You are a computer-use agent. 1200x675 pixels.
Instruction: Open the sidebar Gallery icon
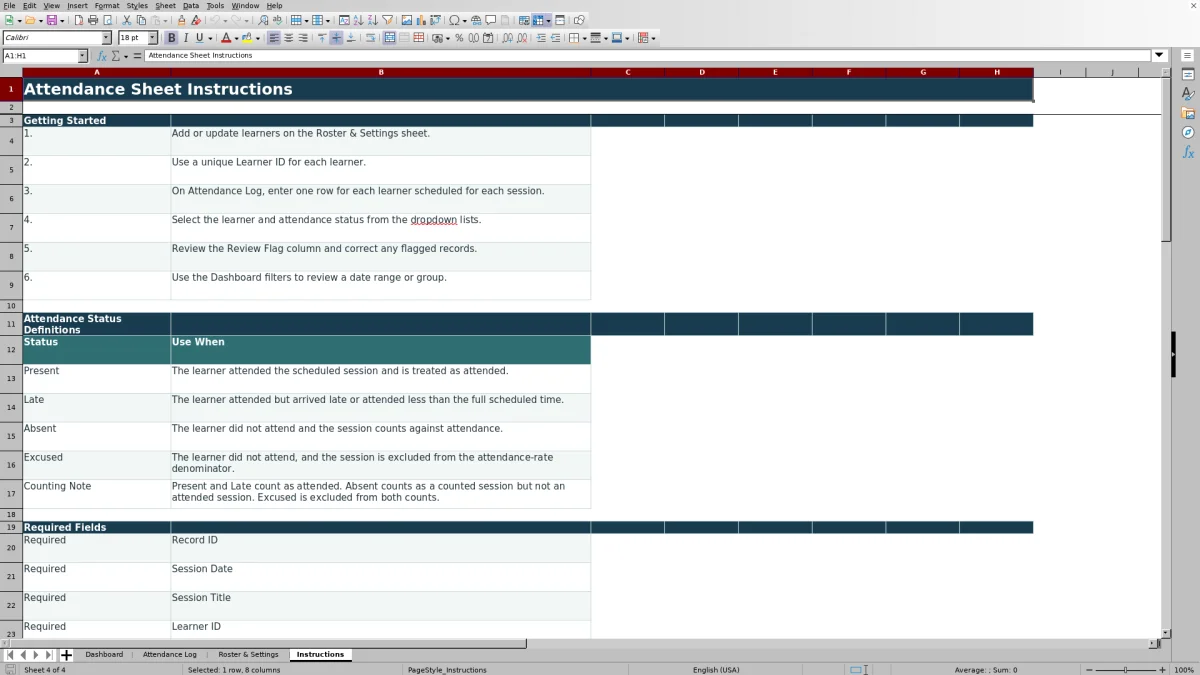point(1188,114)
